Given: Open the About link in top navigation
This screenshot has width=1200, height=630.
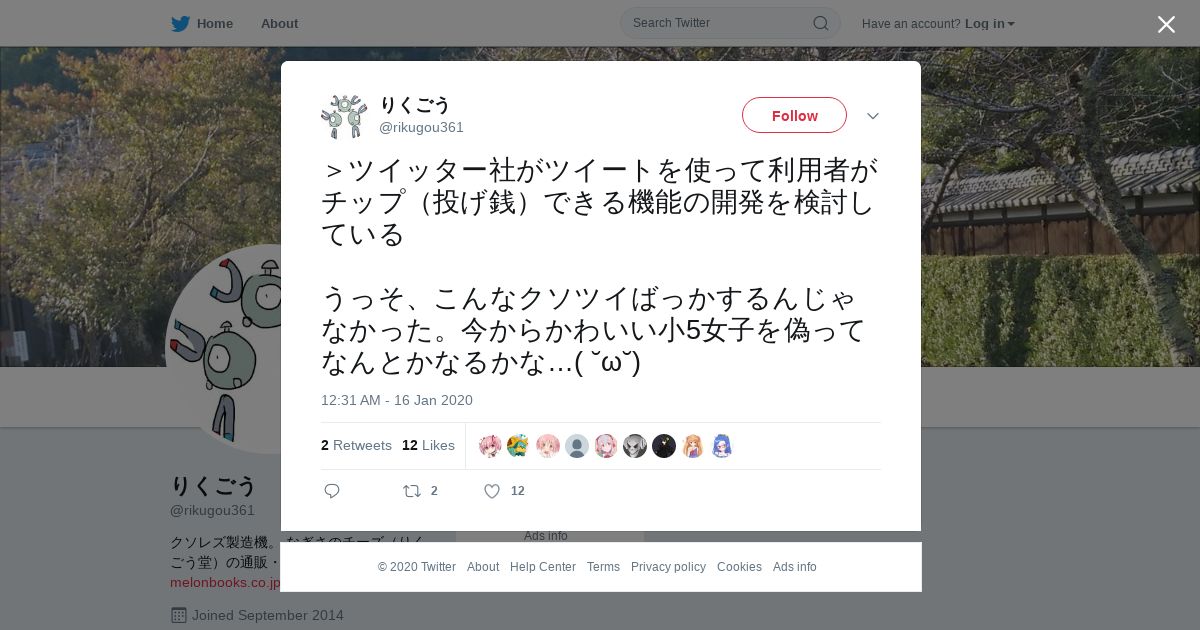Looking at the screenshot, I should click(x=279, y=23).
